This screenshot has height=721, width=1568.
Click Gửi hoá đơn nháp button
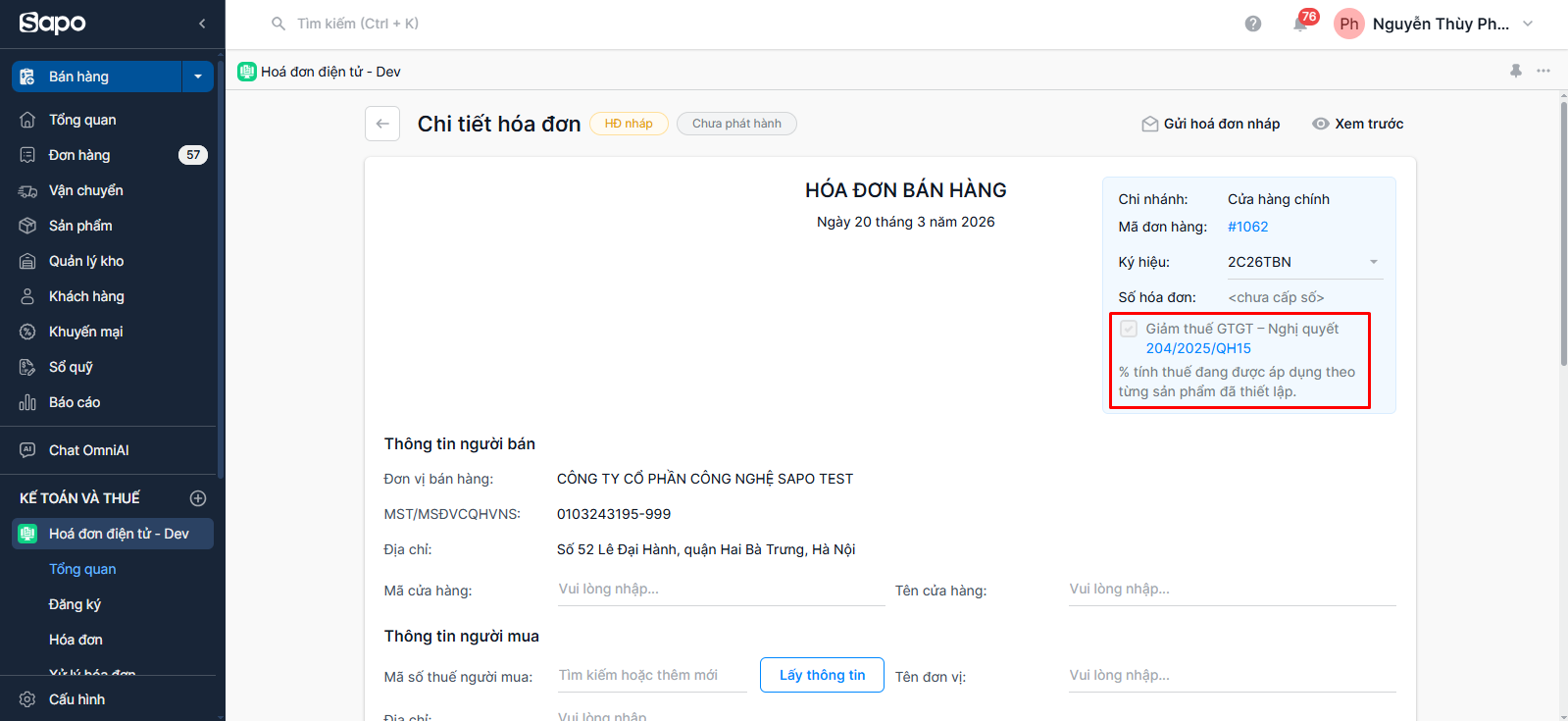(1211, 124)
